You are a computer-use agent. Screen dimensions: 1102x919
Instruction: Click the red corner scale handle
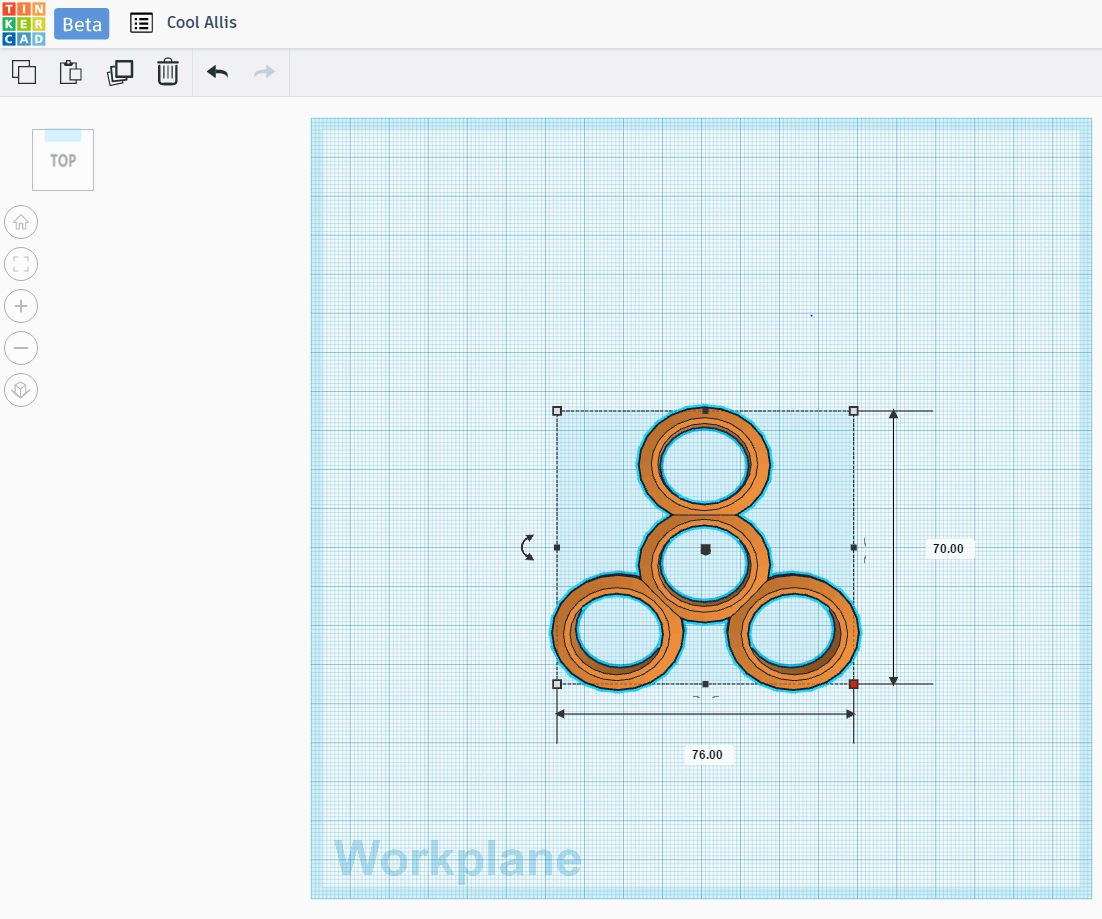point(854,684)
